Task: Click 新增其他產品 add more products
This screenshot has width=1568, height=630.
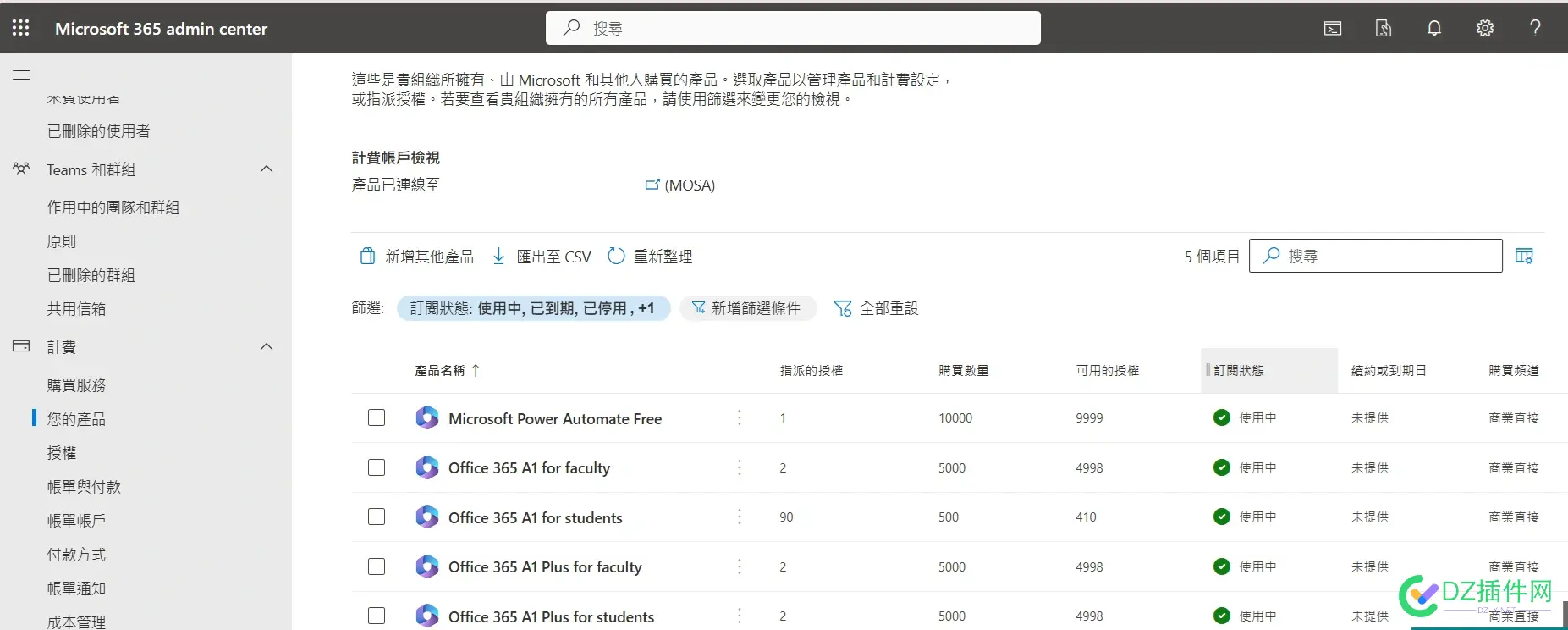Action: pos(416,256)
